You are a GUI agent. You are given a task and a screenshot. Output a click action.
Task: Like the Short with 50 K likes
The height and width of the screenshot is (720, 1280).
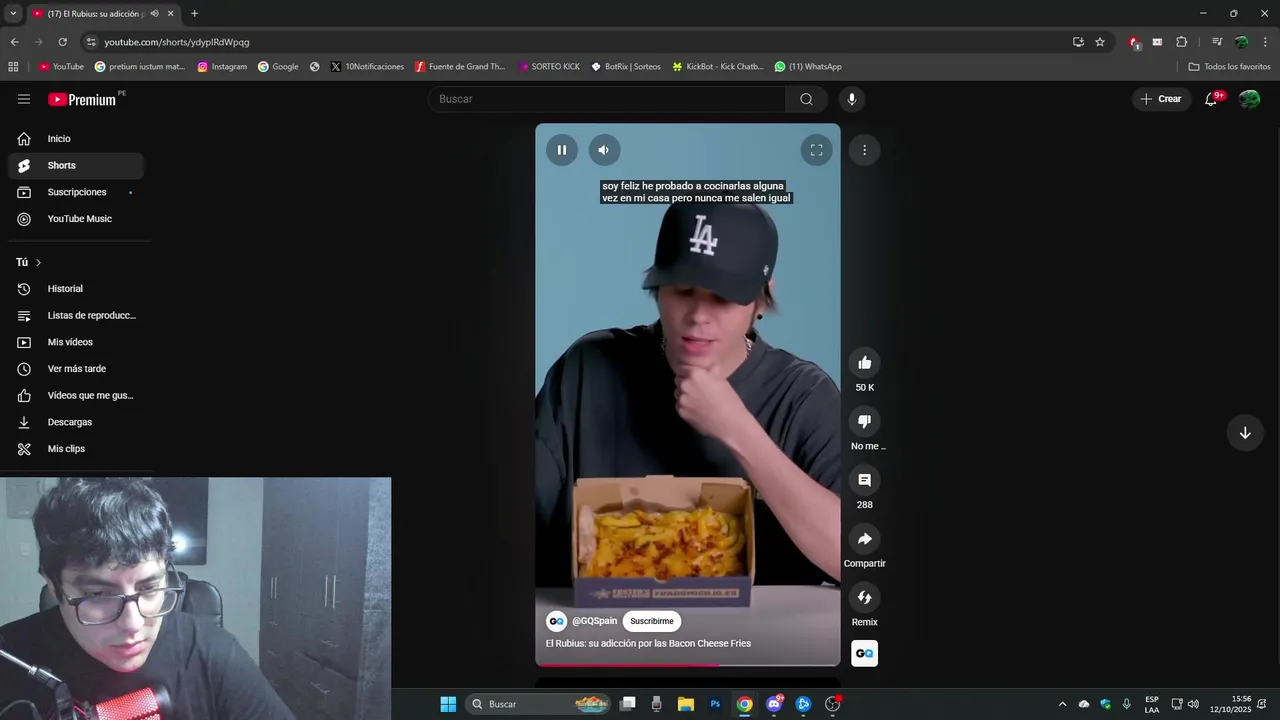(x=865, y=363)
